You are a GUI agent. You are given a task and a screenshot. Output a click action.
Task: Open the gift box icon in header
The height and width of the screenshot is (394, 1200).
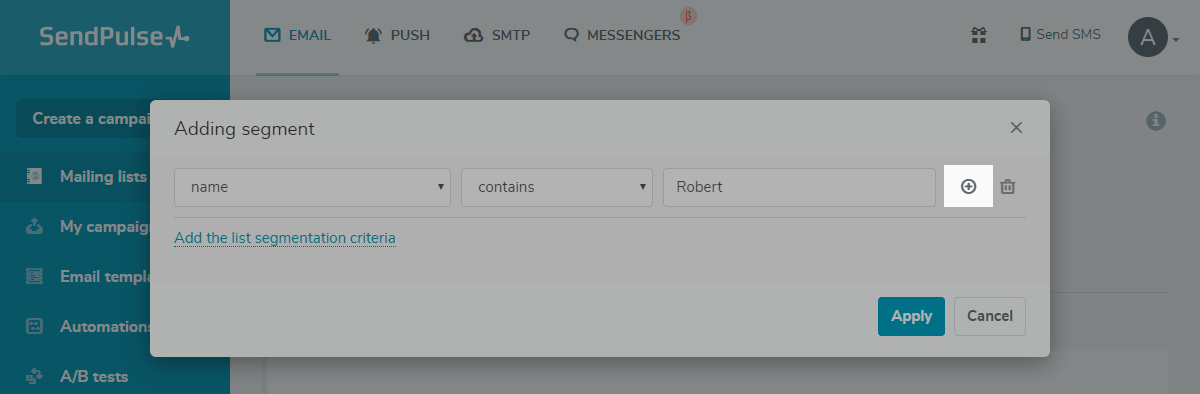(x=979, y=35)
